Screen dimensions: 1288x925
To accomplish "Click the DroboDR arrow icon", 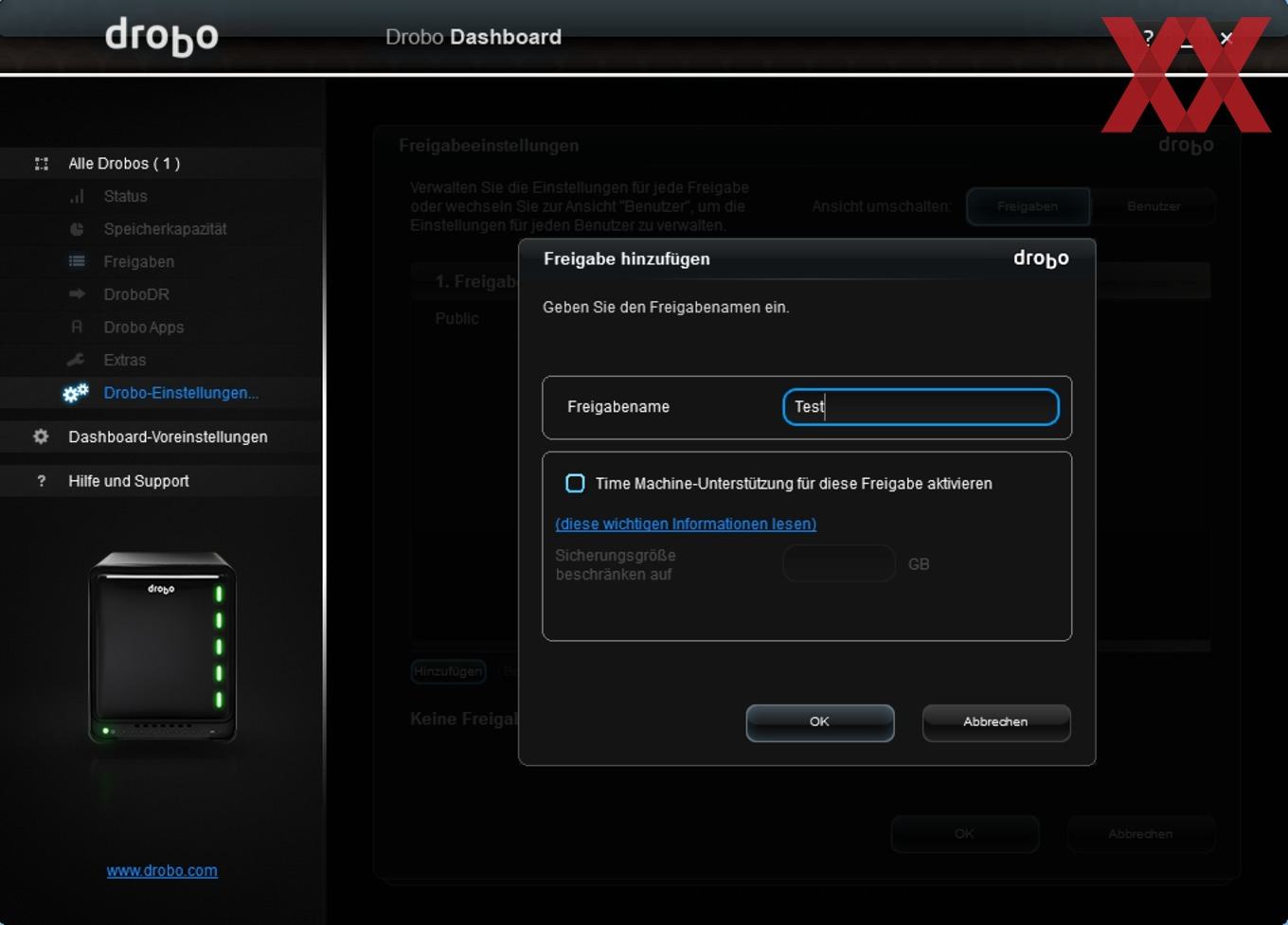I will [78, 294].
